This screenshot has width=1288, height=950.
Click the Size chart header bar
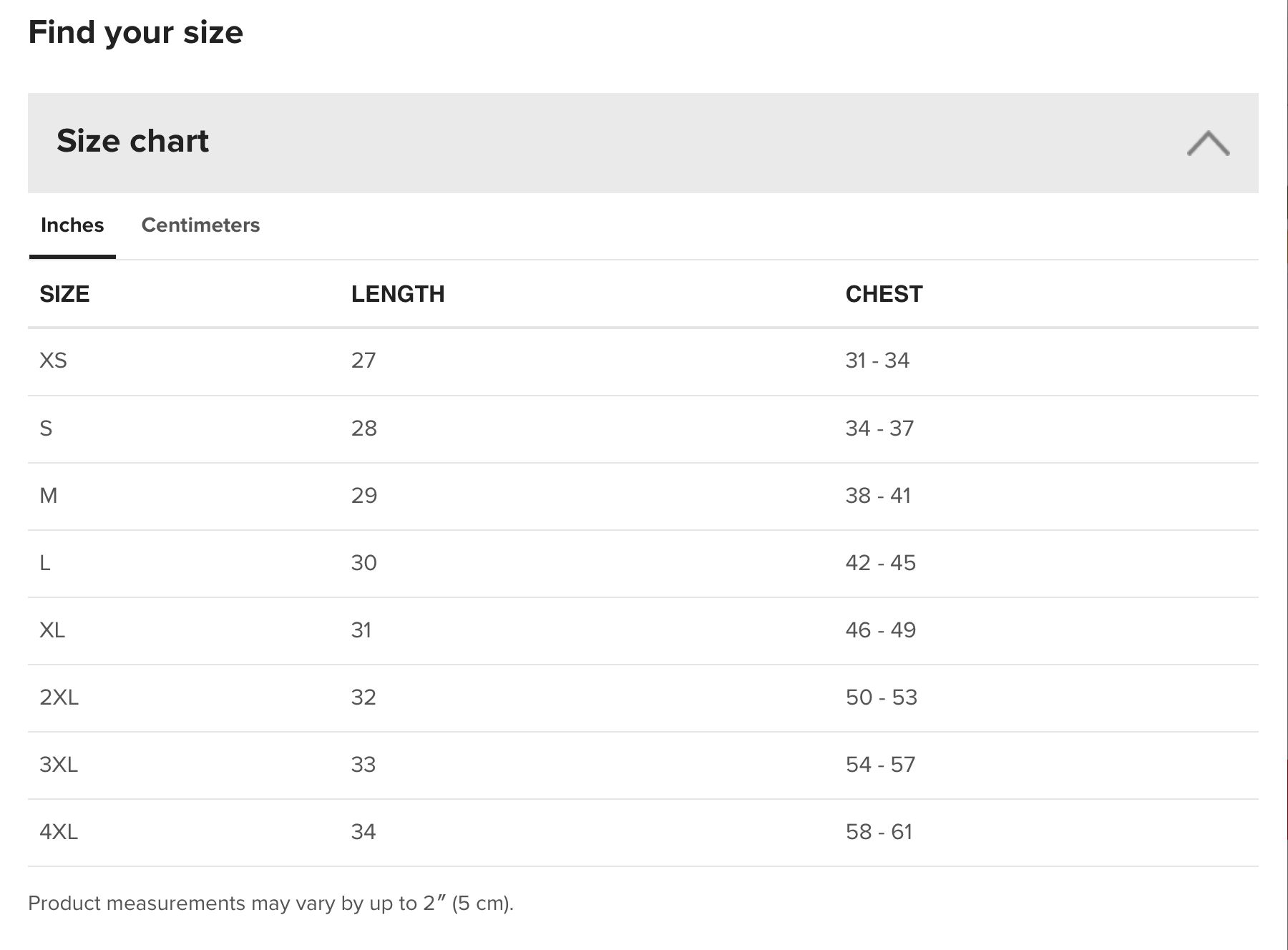coord(643,142)
